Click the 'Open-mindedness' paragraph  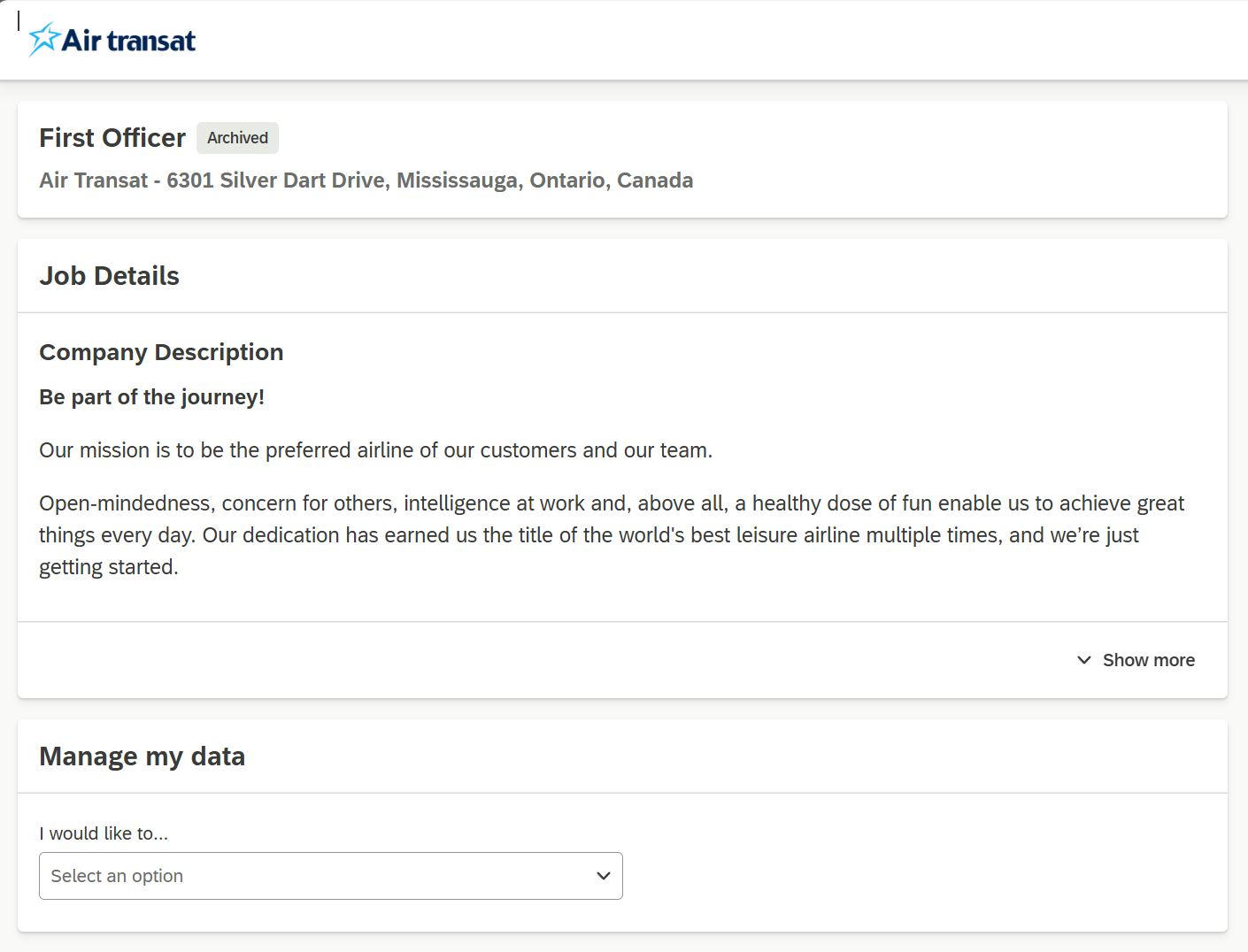(612, 535)
